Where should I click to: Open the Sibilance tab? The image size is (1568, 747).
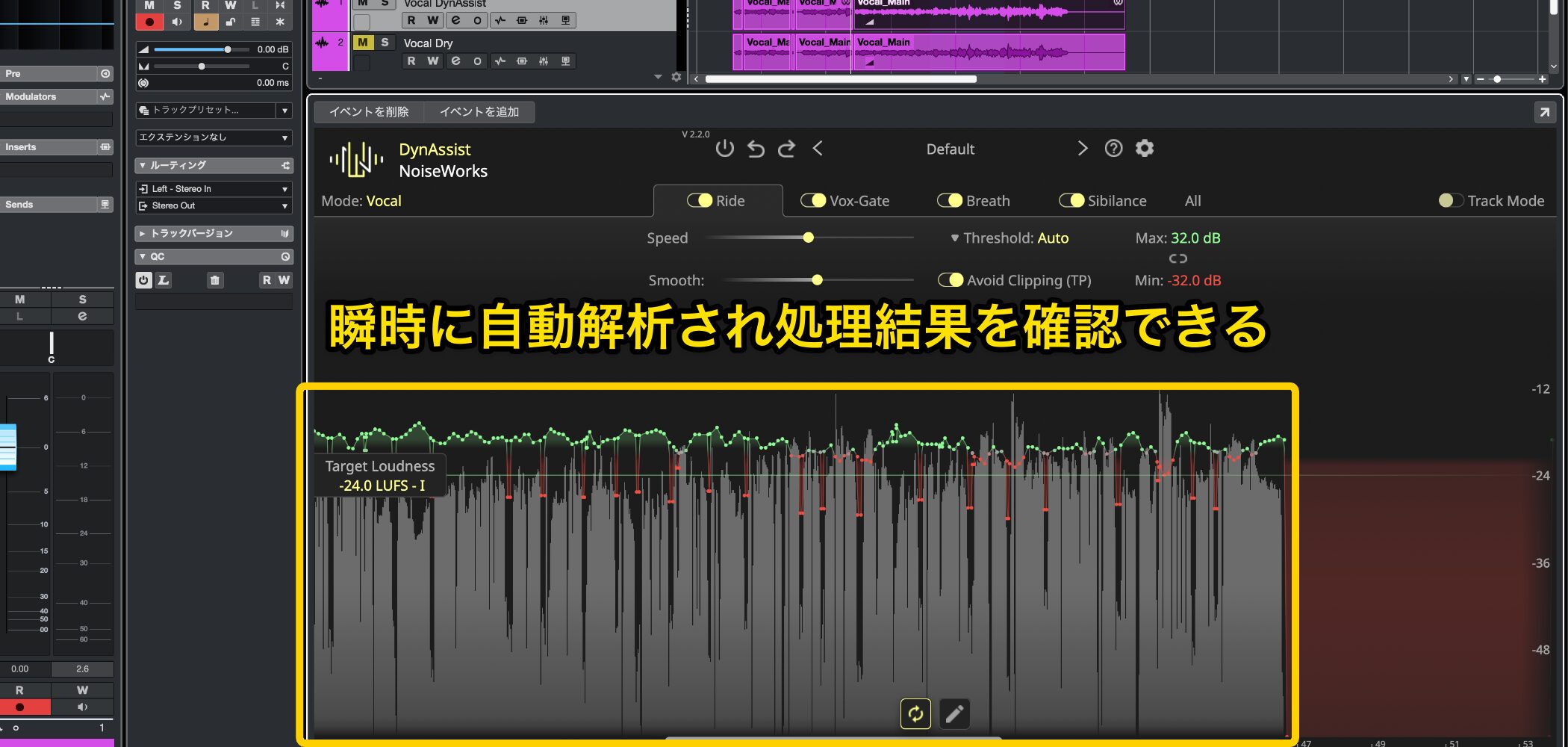[1117, 201]
